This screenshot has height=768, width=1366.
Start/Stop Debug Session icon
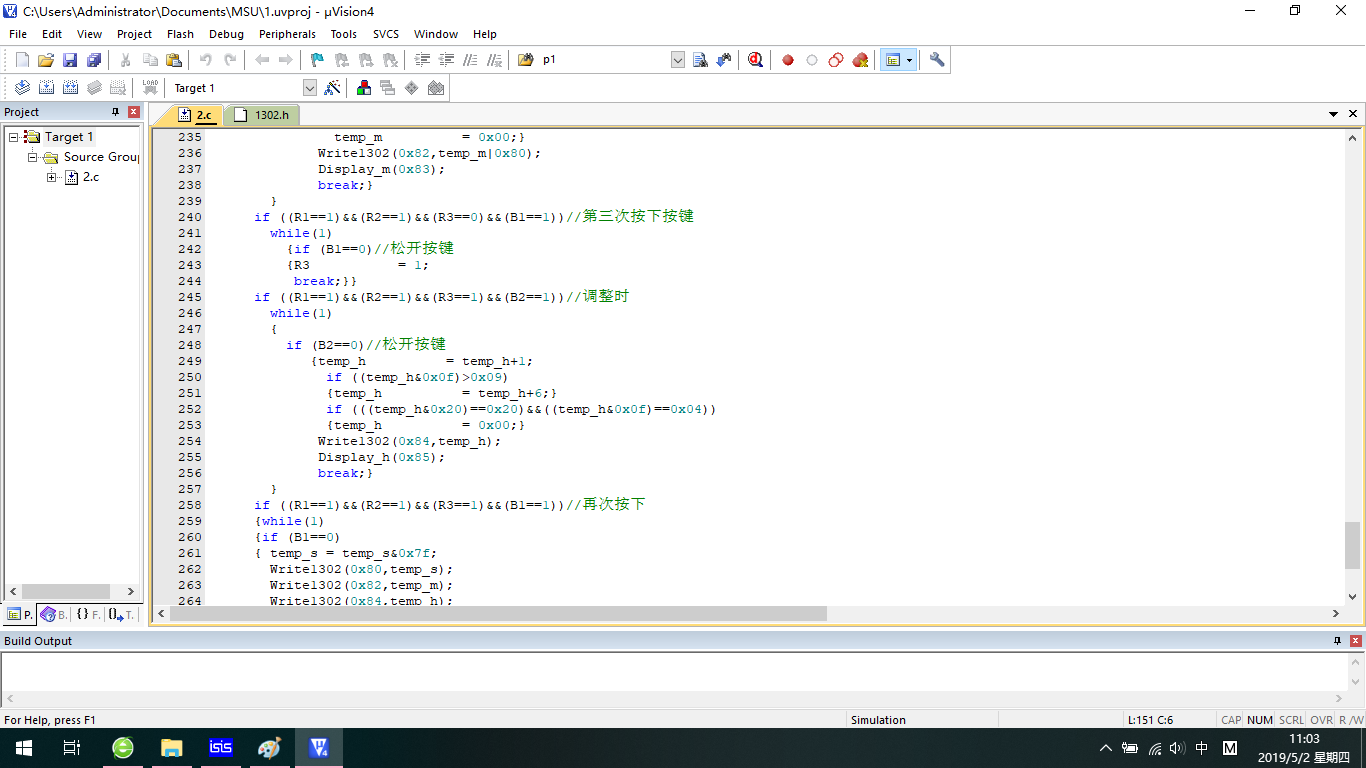[755, 60]
